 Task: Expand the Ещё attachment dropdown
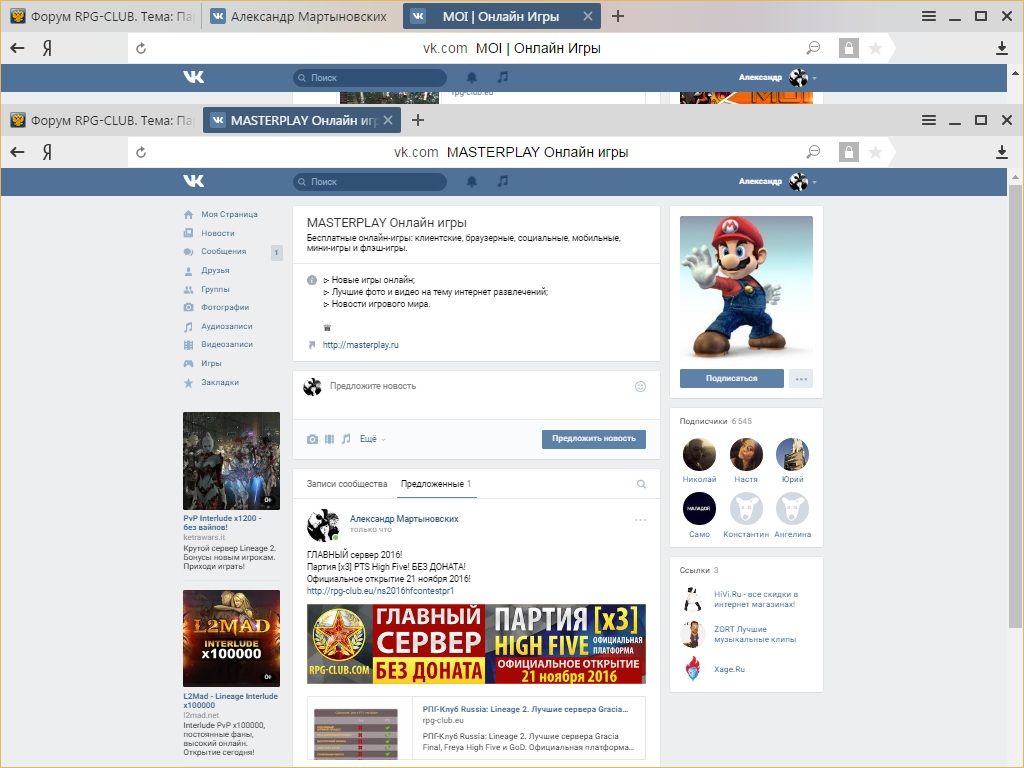point(372,439)
